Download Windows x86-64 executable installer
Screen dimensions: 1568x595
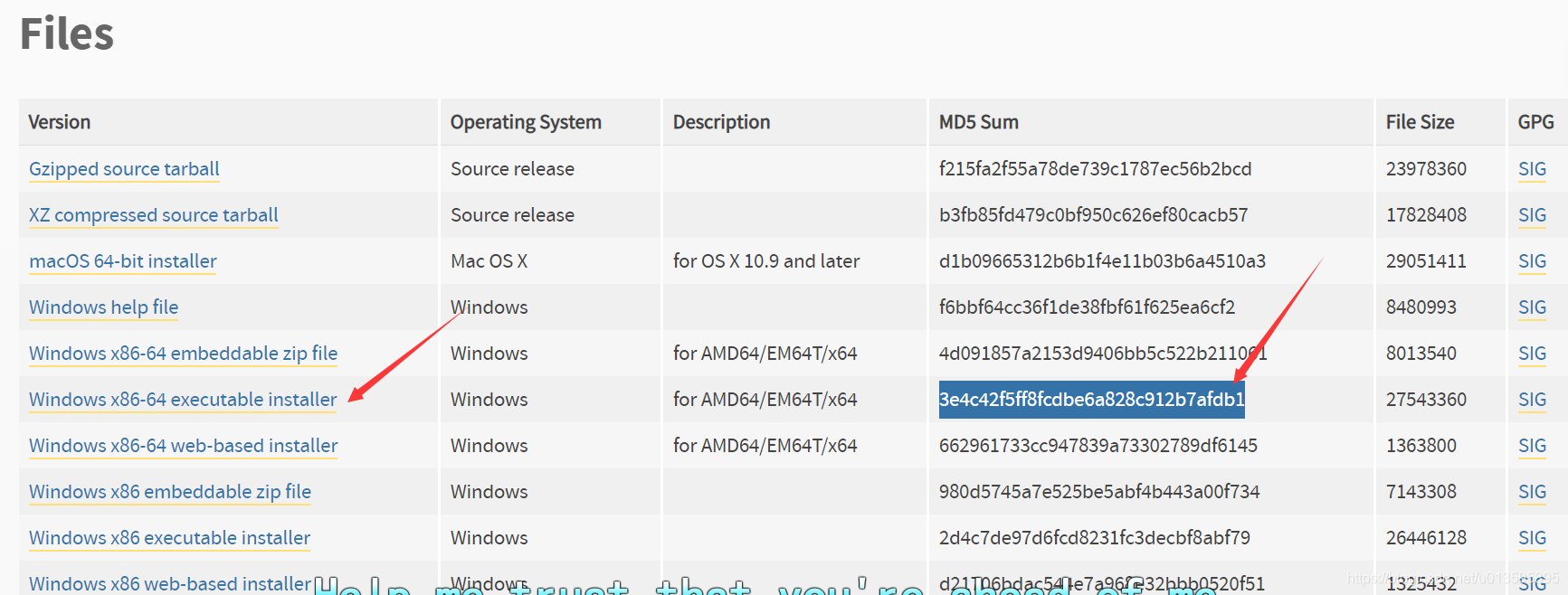183,400
